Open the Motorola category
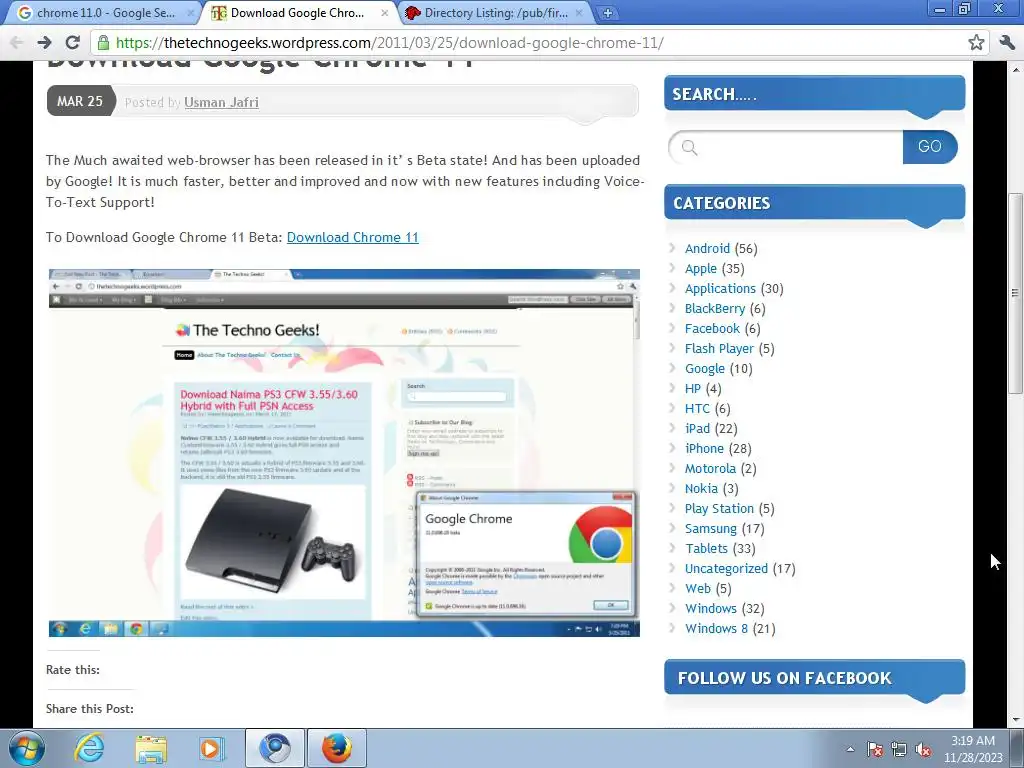1024x768 pixels. 711,469
